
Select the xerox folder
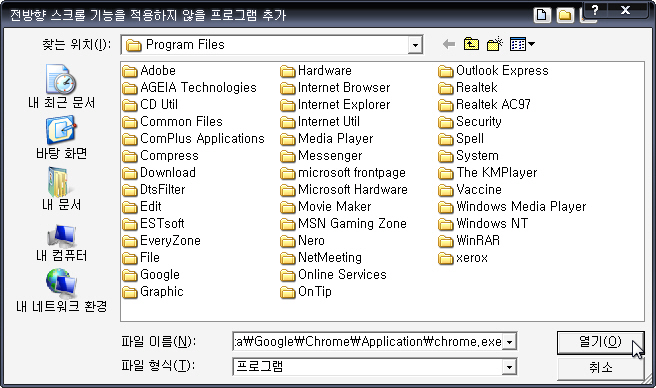(463, 258)
